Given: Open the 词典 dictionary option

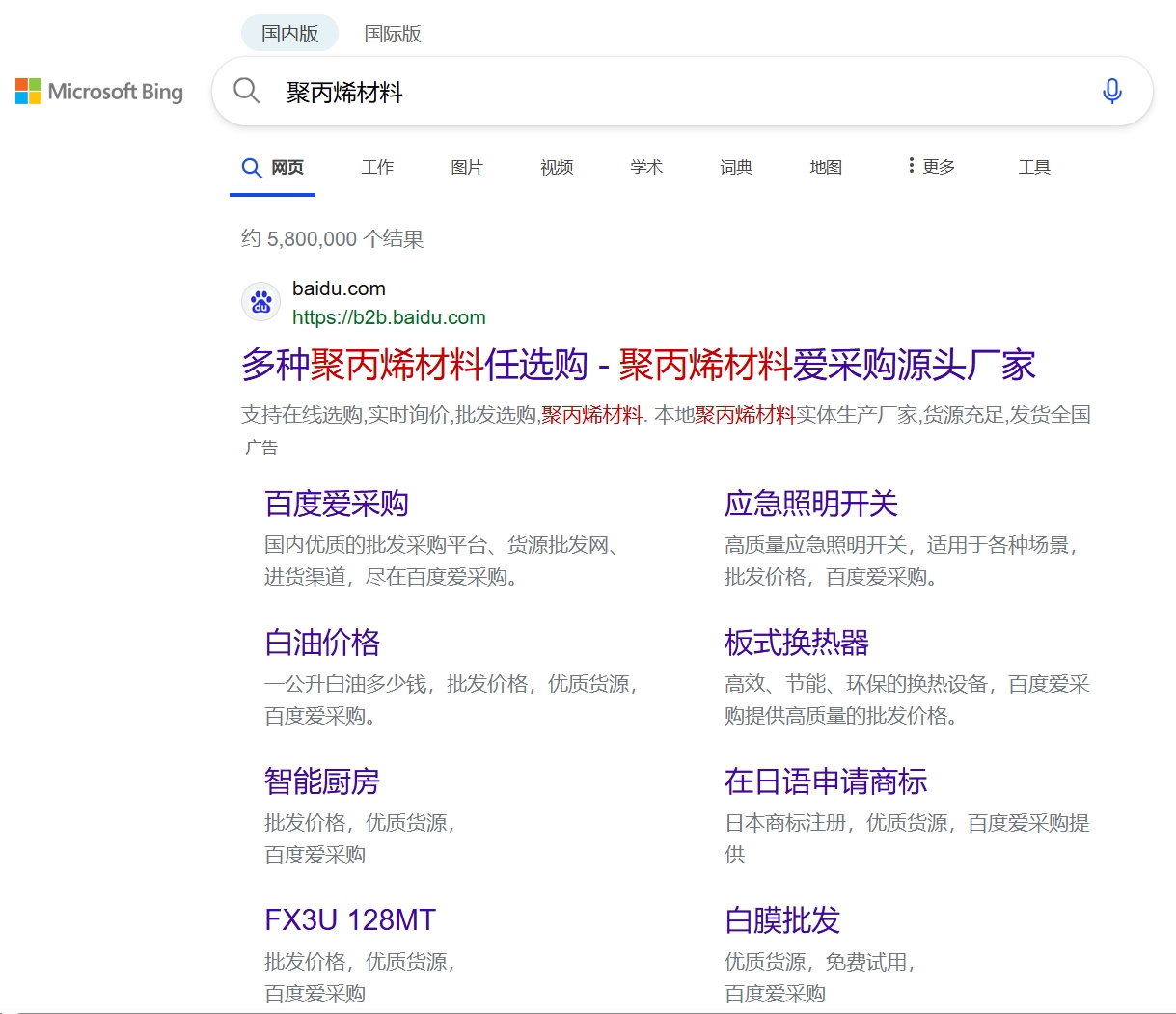Looking at the screenshot, I should coord(735,166).
